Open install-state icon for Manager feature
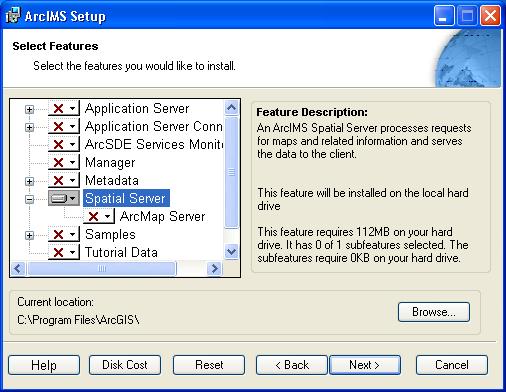 click(x=64, y=162)
